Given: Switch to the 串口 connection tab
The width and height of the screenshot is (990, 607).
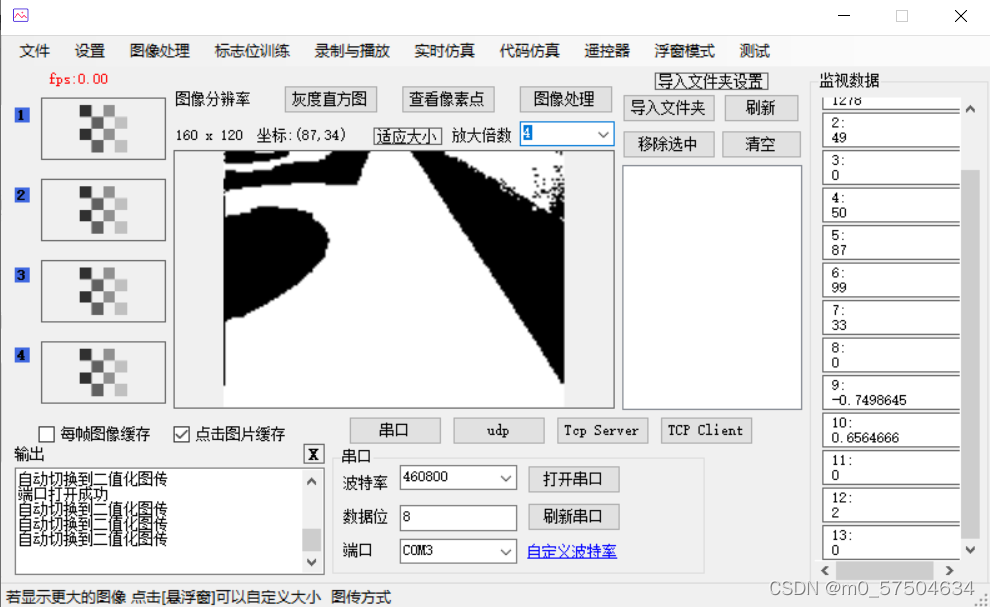Looking at the screenshot, I should point(395,431).
